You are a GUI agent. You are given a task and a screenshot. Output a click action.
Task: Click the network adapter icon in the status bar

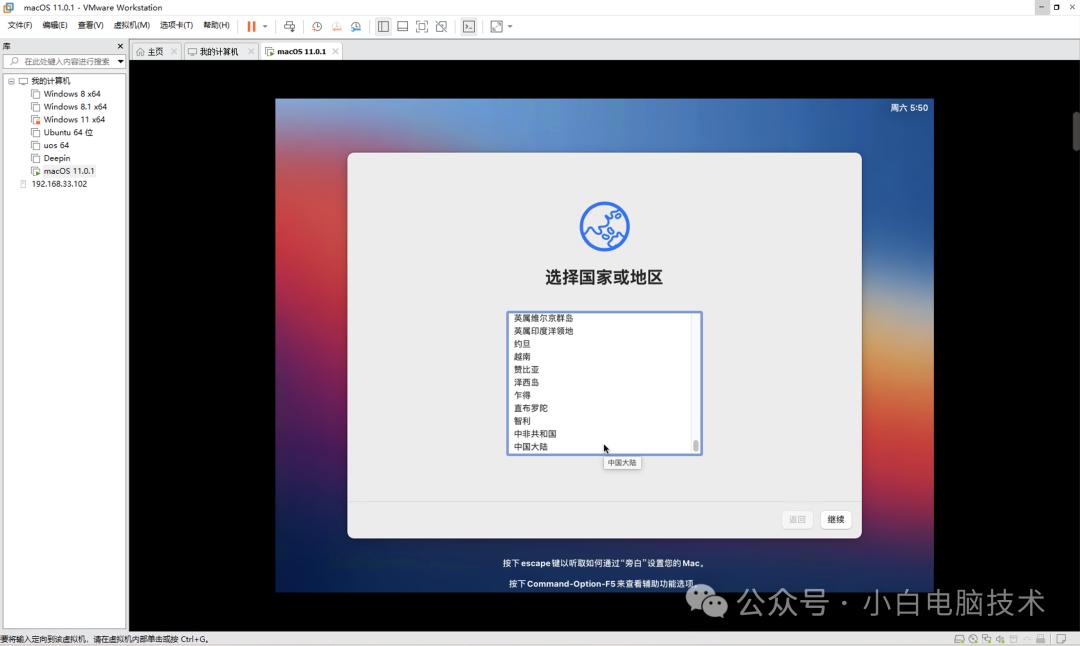click(987, 637)
